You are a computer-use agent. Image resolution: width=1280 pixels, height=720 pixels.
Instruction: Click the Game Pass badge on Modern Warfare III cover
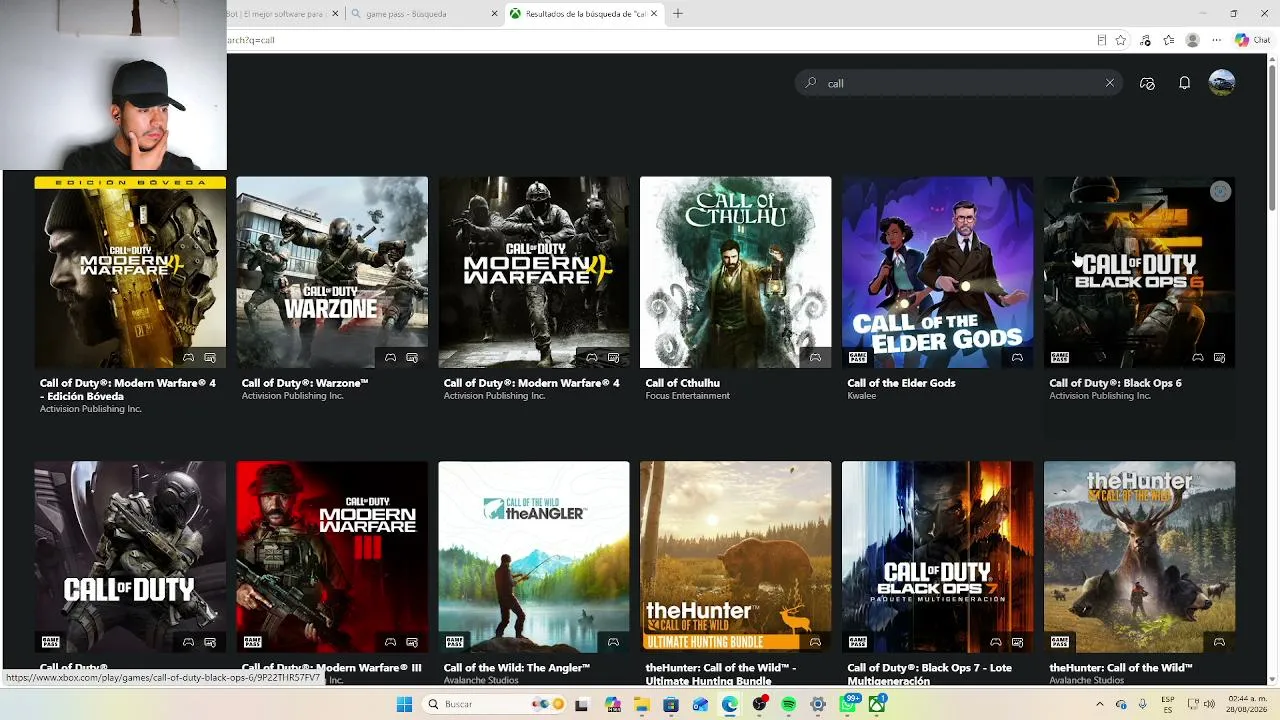(x=252, y=641)
